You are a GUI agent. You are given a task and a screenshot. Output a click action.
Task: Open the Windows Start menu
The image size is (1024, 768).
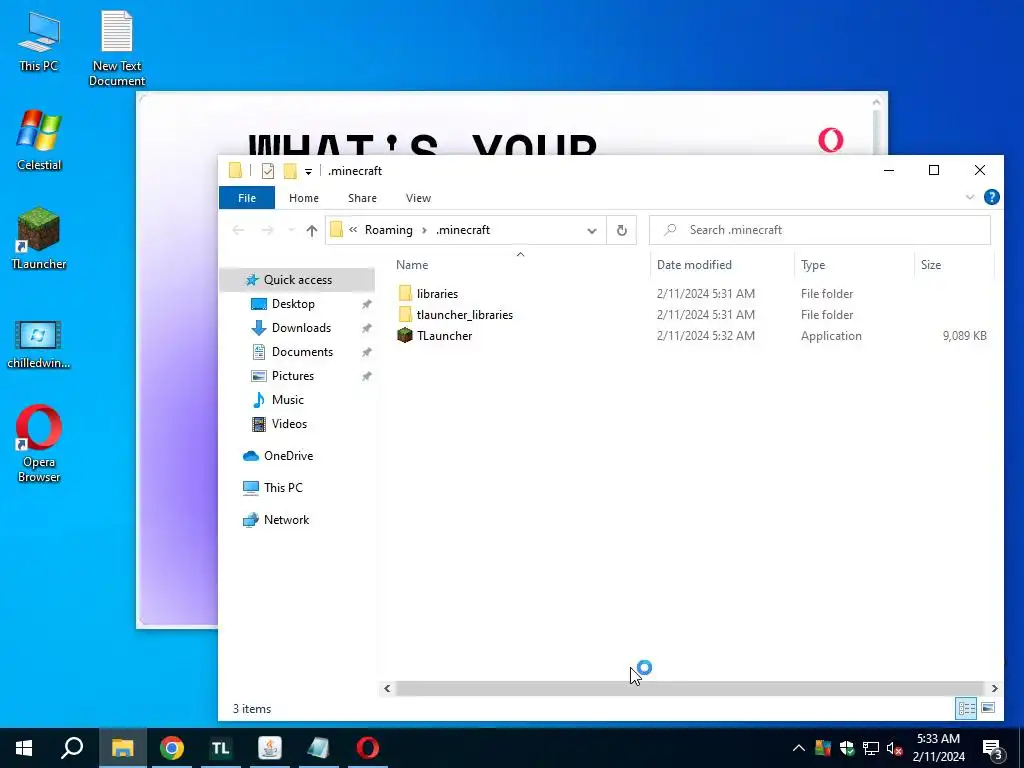(x=24, y=748)
